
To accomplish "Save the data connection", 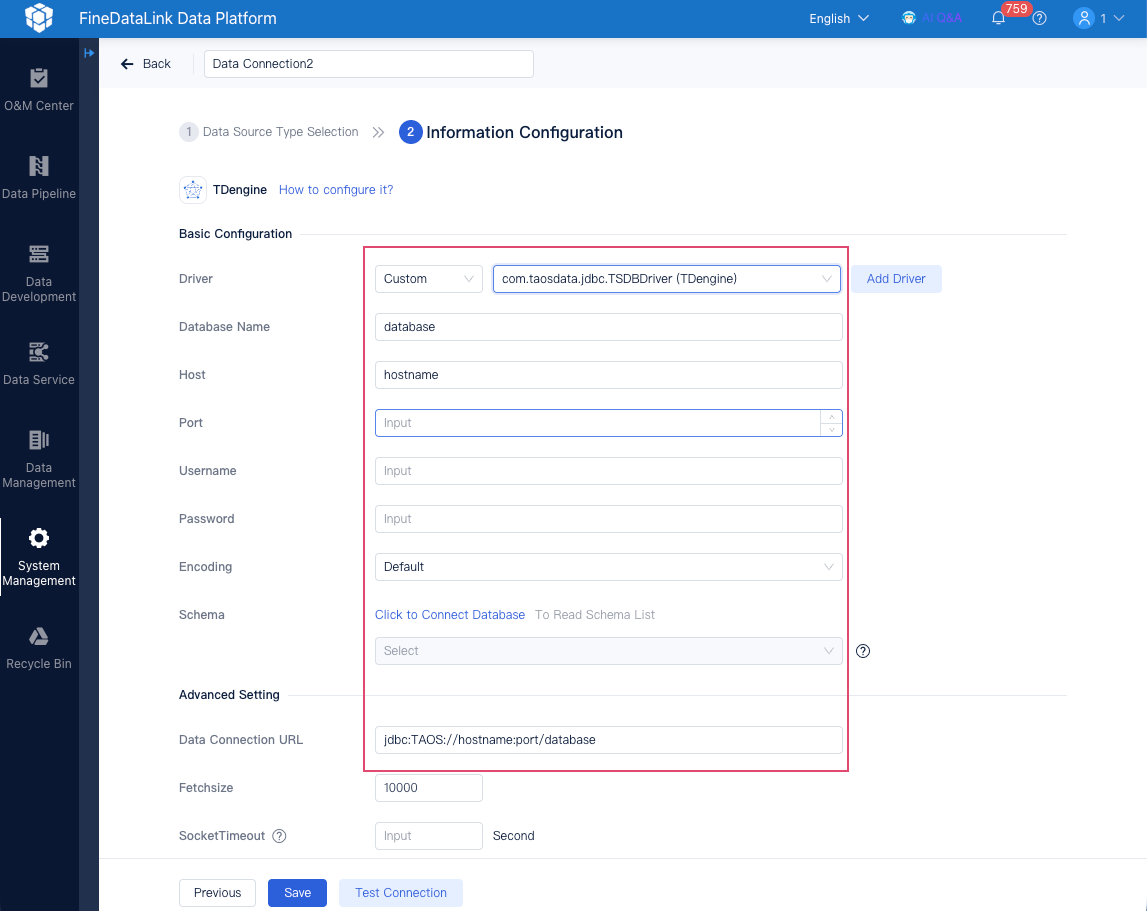I will pos(297,893).
